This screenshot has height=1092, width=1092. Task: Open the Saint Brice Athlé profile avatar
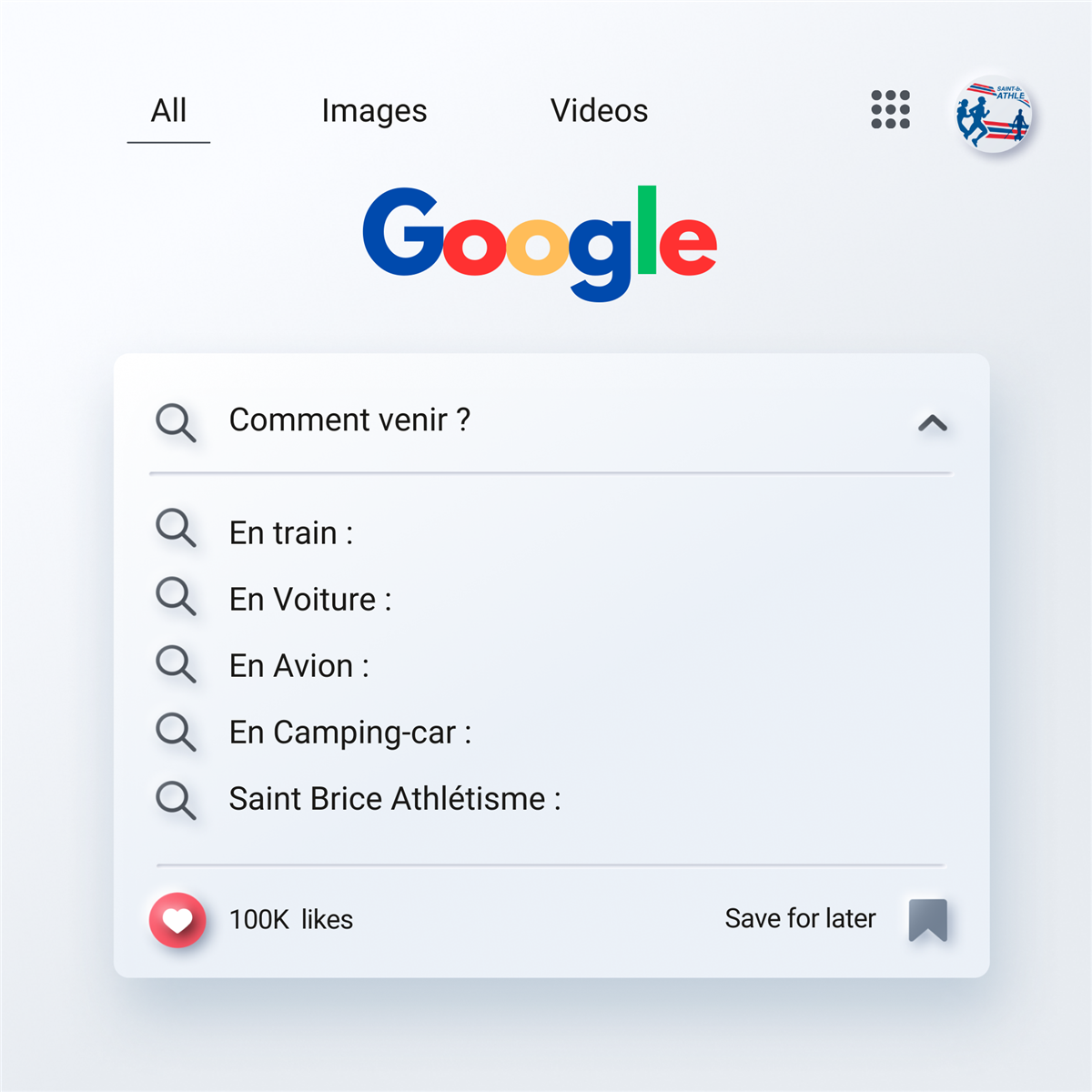[x=993, y=114]
